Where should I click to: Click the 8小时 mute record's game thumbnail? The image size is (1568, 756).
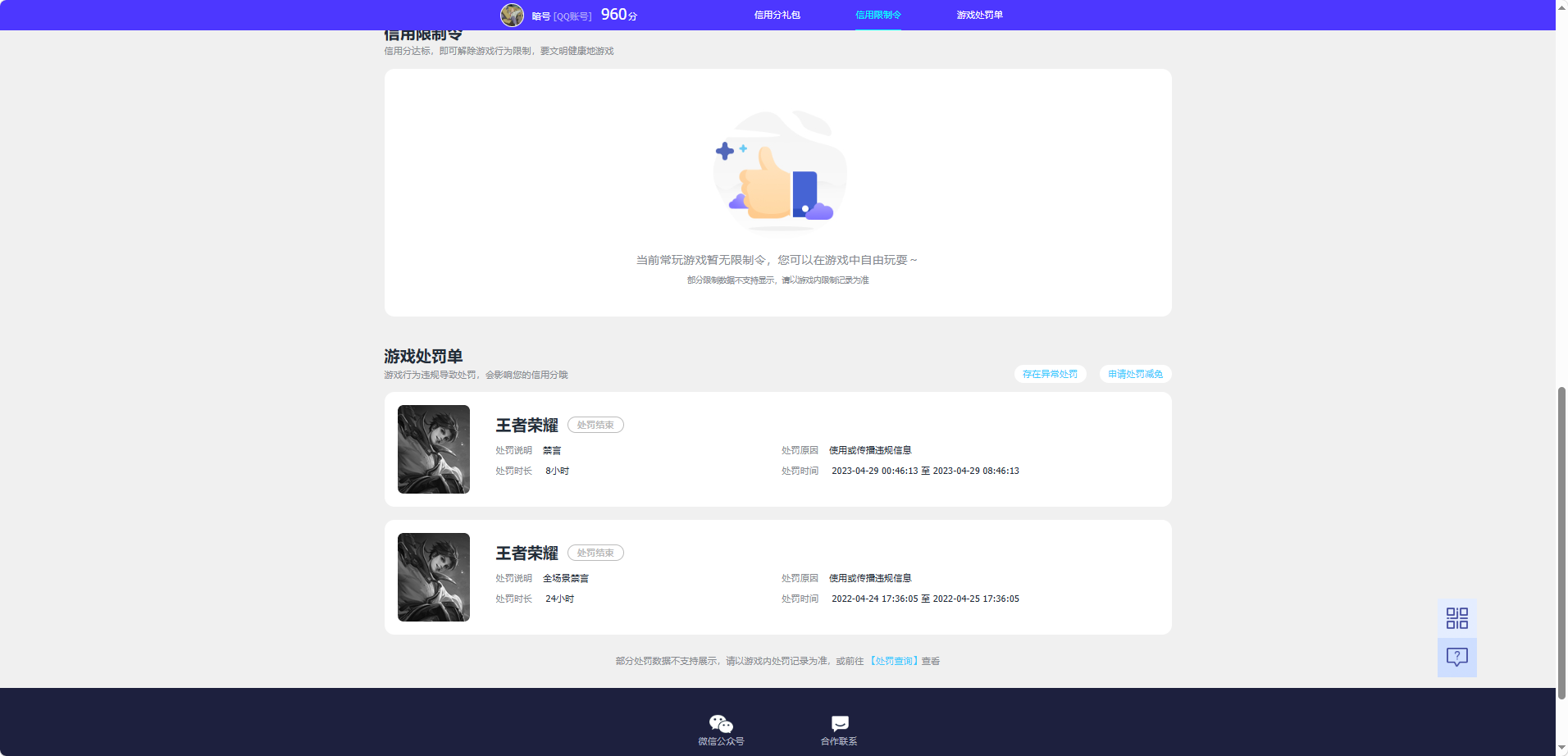click(434, 449)
